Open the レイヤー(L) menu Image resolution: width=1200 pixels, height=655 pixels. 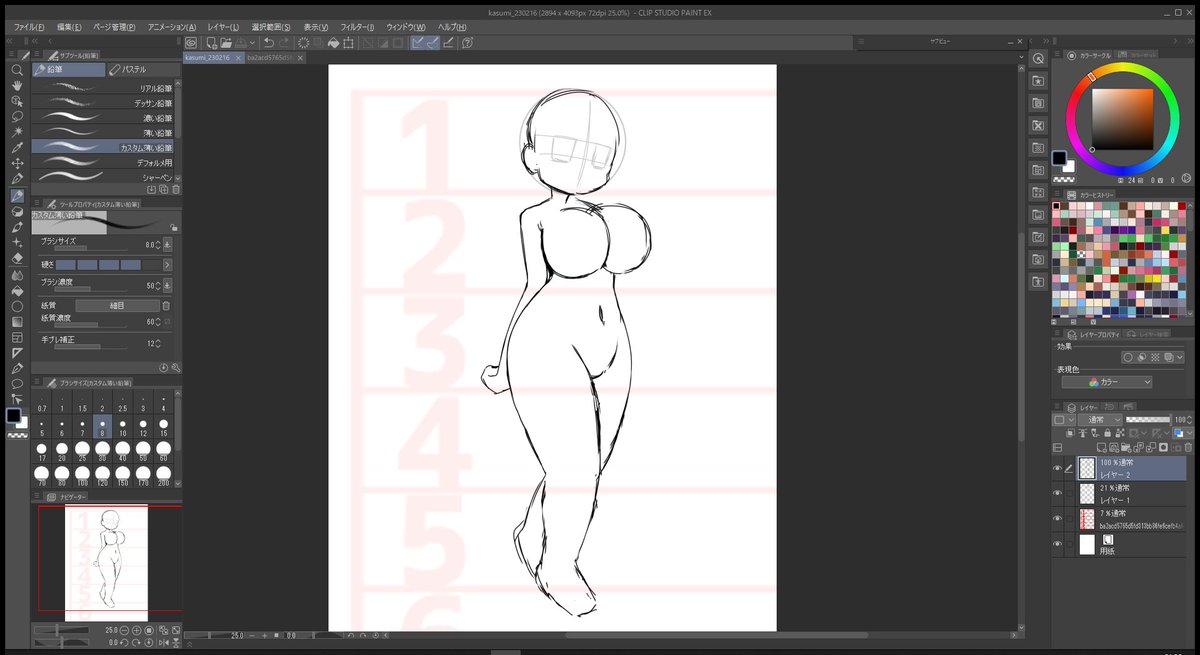click(x=223, y=26)
